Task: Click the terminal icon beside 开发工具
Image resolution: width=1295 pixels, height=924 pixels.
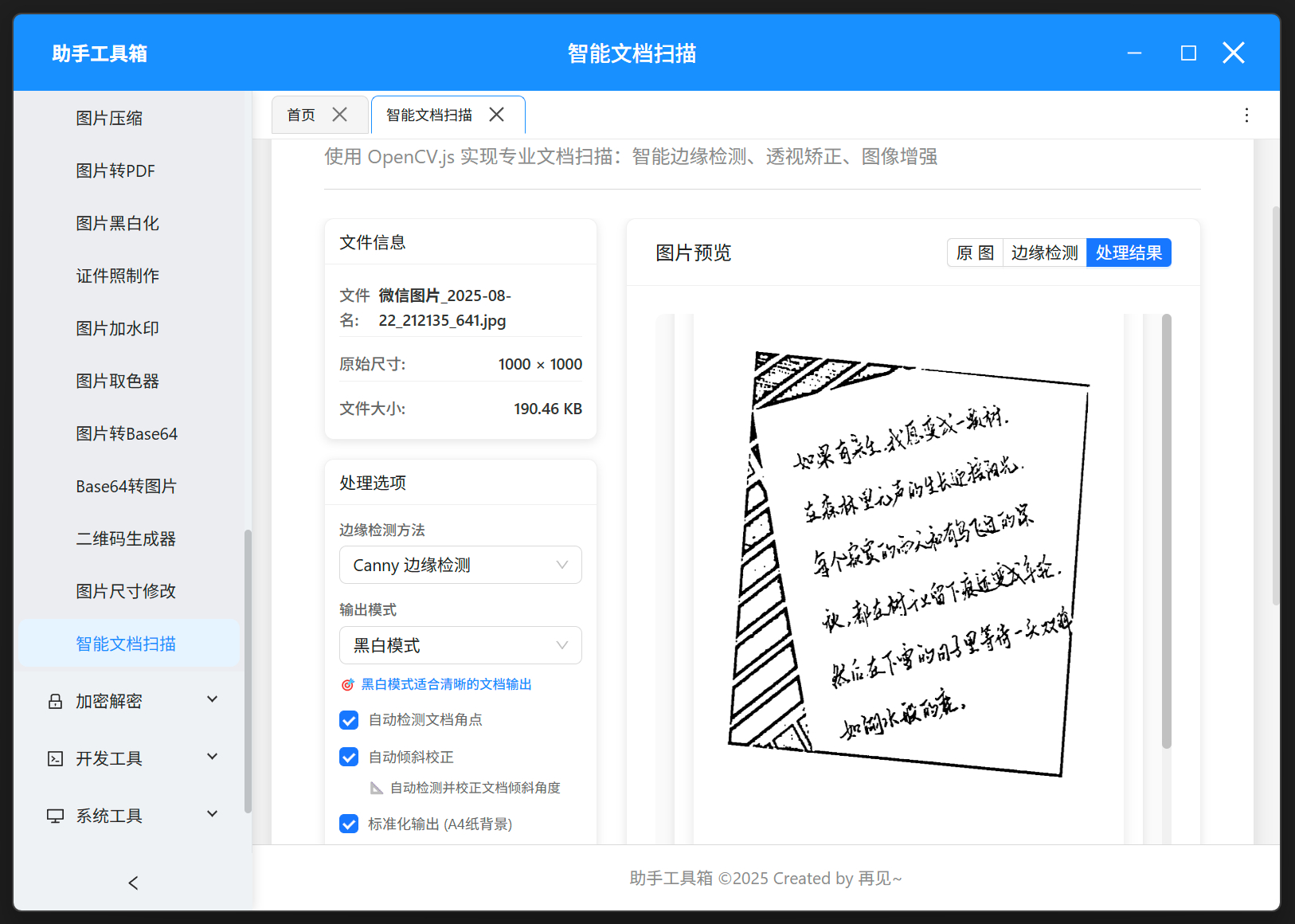Action: coord(55,759)
